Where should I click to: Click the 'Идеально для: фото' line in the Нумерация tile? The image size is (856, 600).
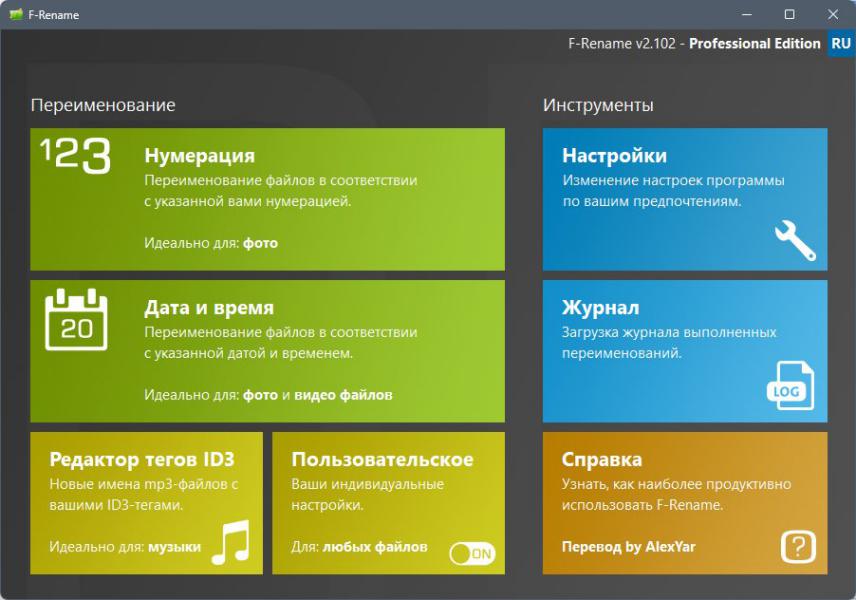pyautogui.click(x=211, y=243)
